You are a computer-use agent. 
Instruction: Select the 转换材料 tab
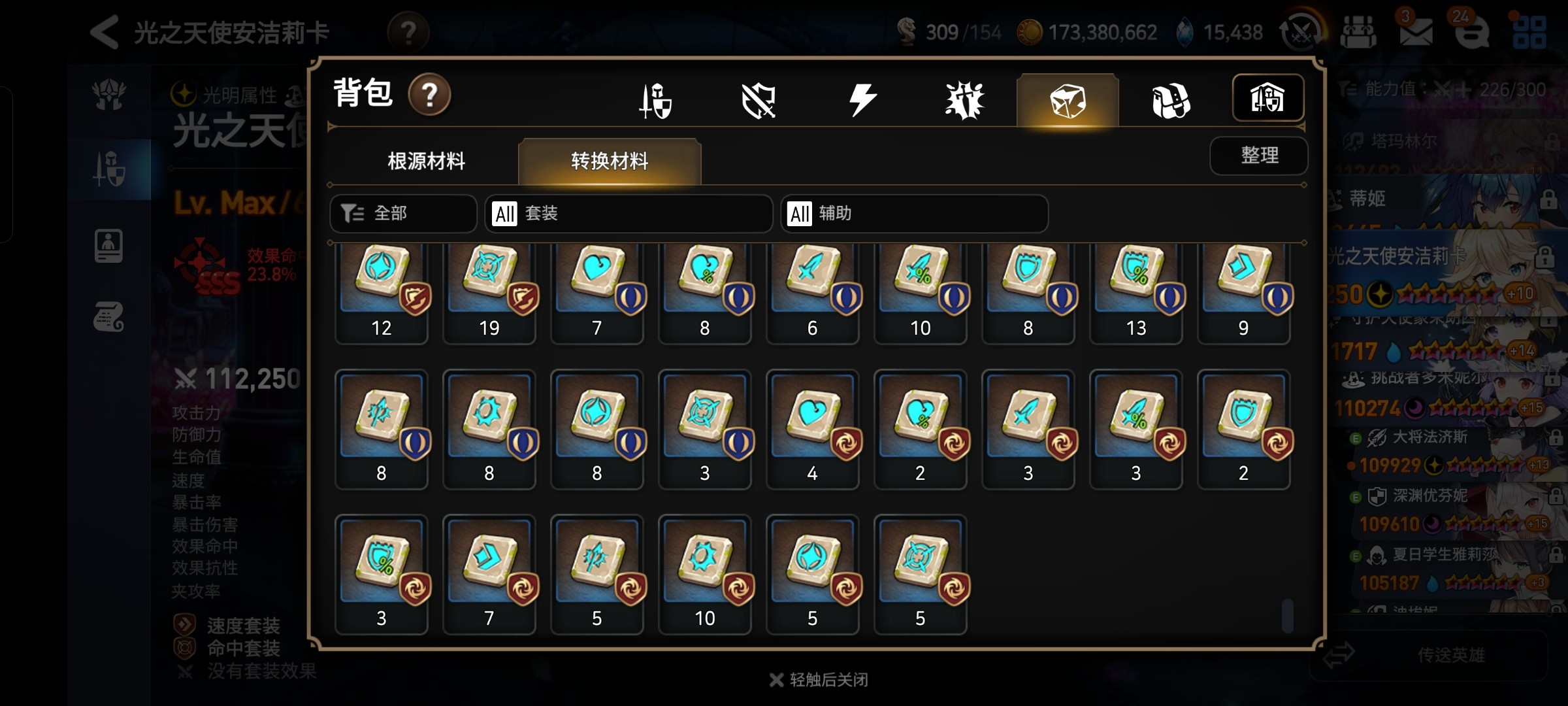610,161
